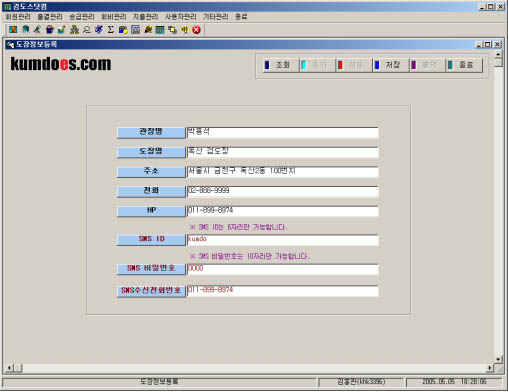Open the 회비관리 menu
The image size is (508, 392).
pyautogui.click(x=114, y=17)
